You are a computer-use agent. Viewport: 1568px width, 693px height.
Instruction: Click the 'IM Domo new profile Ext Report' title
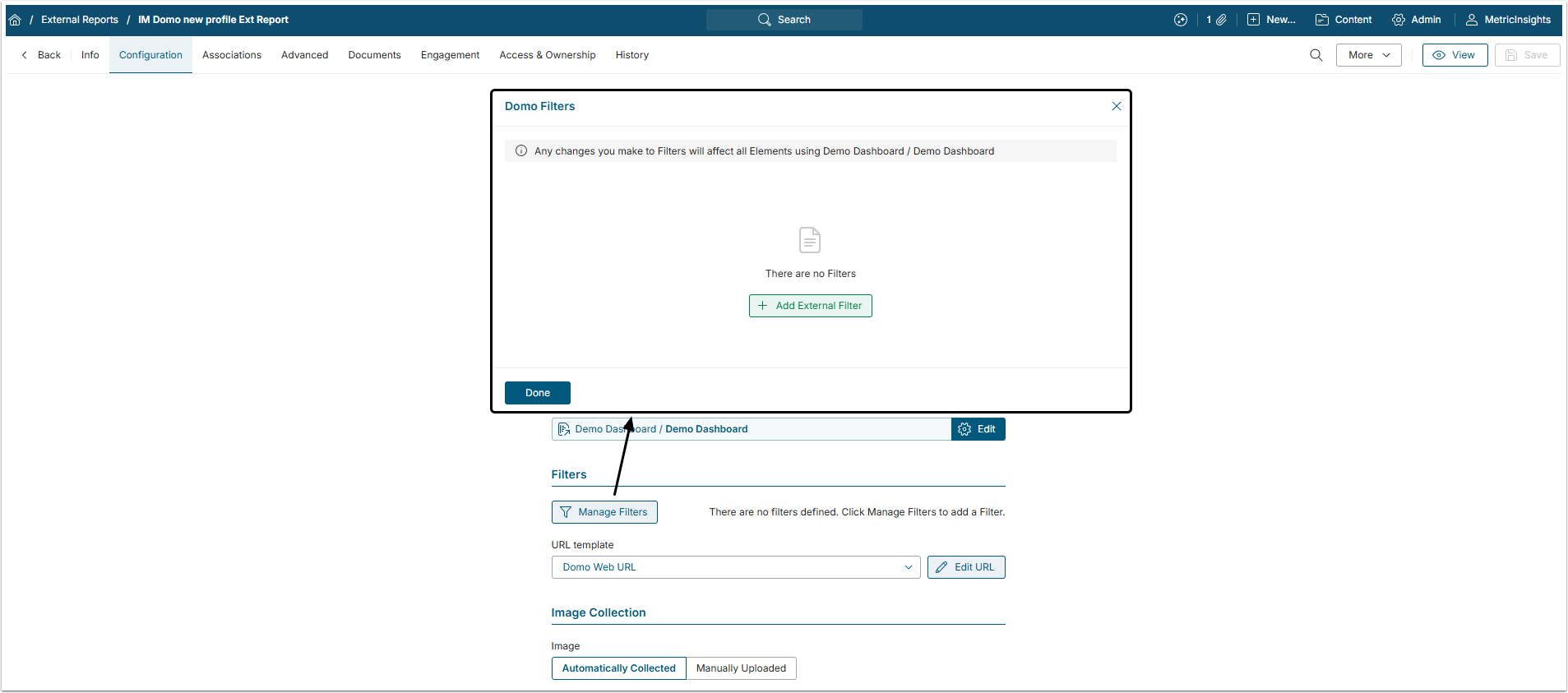213,20
